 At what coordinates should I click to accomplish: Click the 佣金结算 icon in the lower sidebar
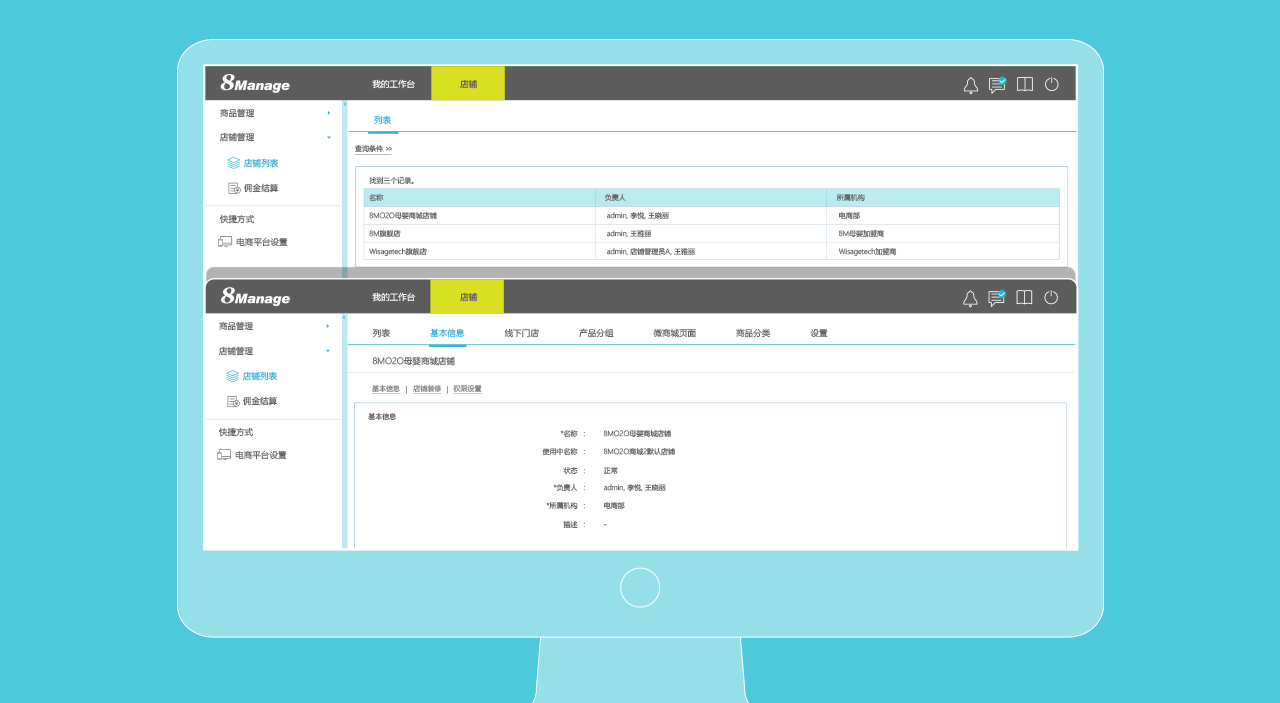(233, 401)
